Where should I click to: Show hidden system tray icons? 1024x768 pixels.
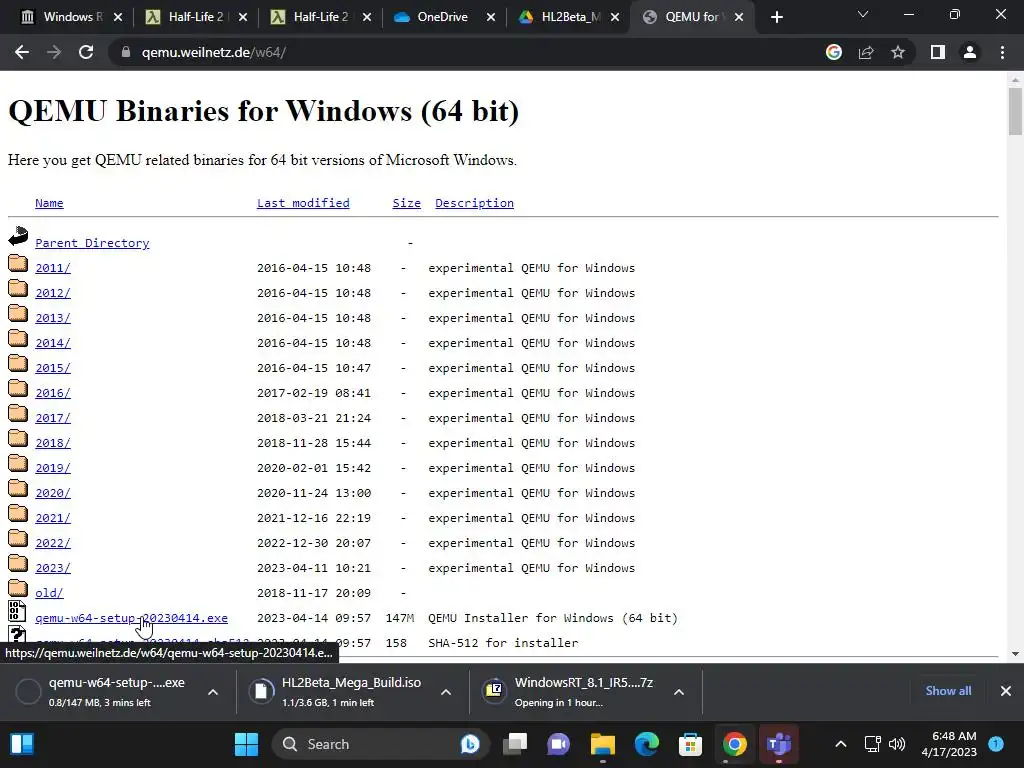pyautogui.click(x=841, y=744)
